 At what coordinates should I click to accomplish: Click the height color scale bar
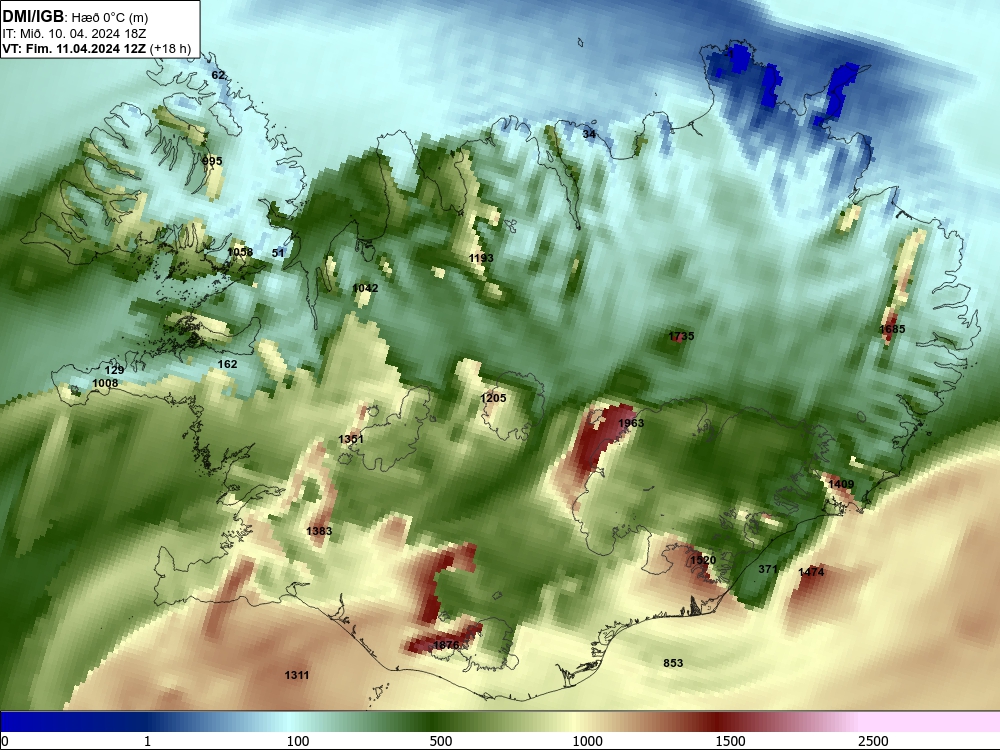500,722
